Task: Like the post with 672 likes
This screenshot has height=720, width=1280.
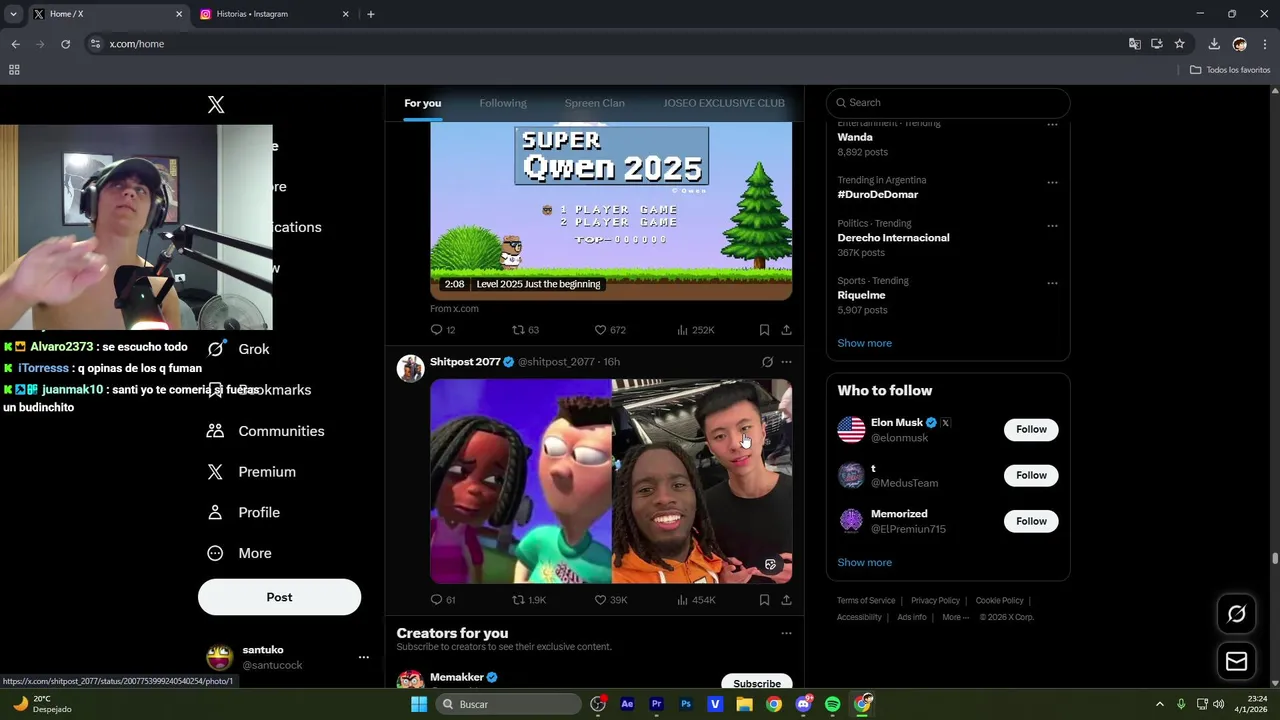Action: tap(610, 330)
